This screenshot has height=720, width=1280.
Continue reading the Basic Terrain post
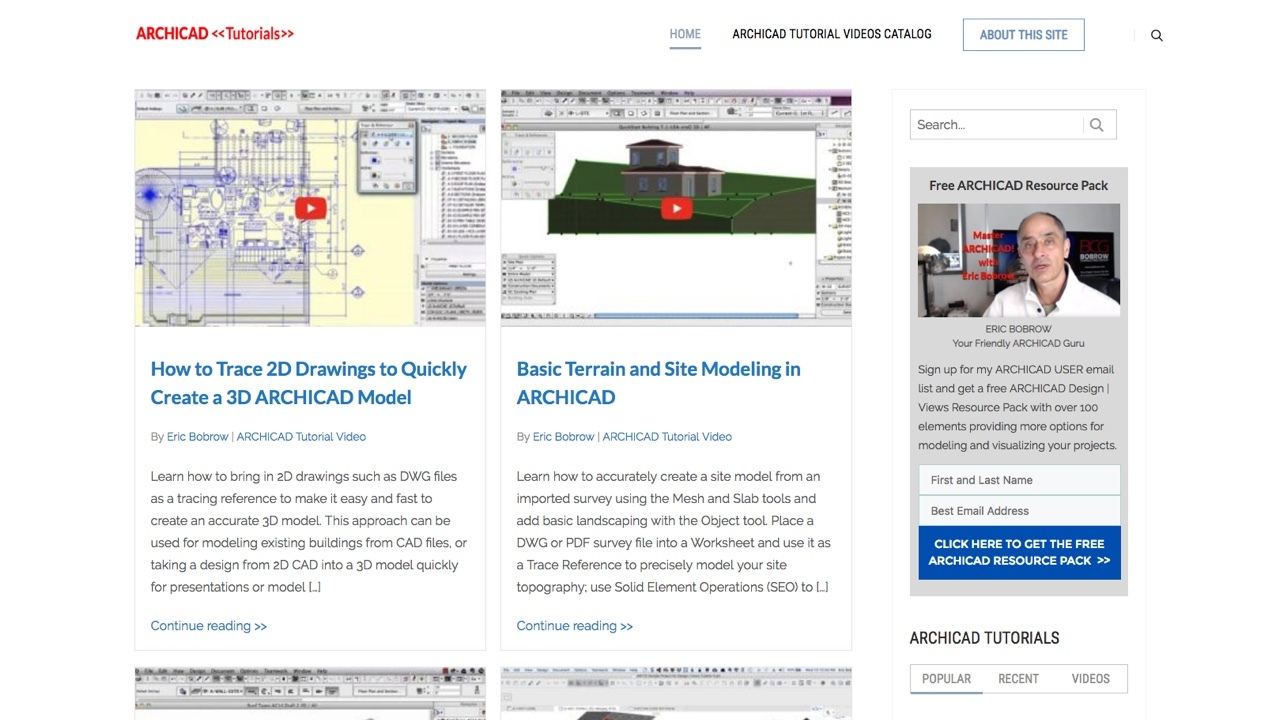pos(575,626)
